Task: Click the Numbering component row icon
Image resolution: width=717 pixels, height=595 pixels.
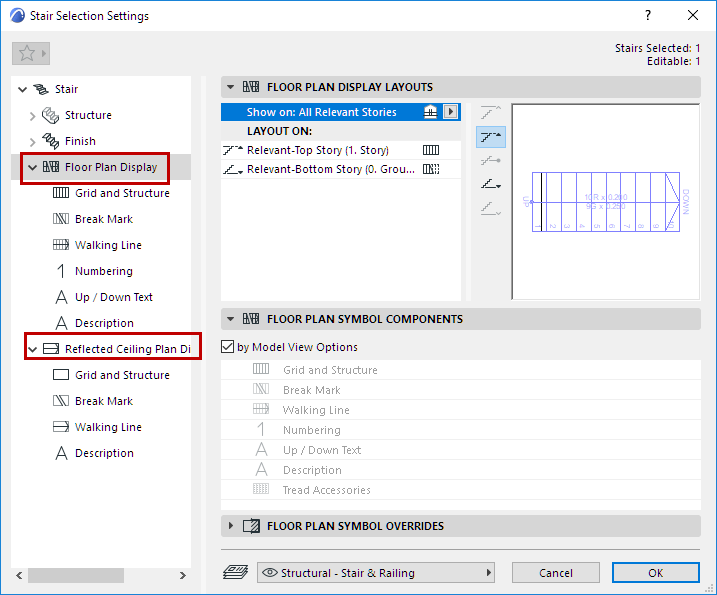Action: pyautogui.click(x=261, y=429)
